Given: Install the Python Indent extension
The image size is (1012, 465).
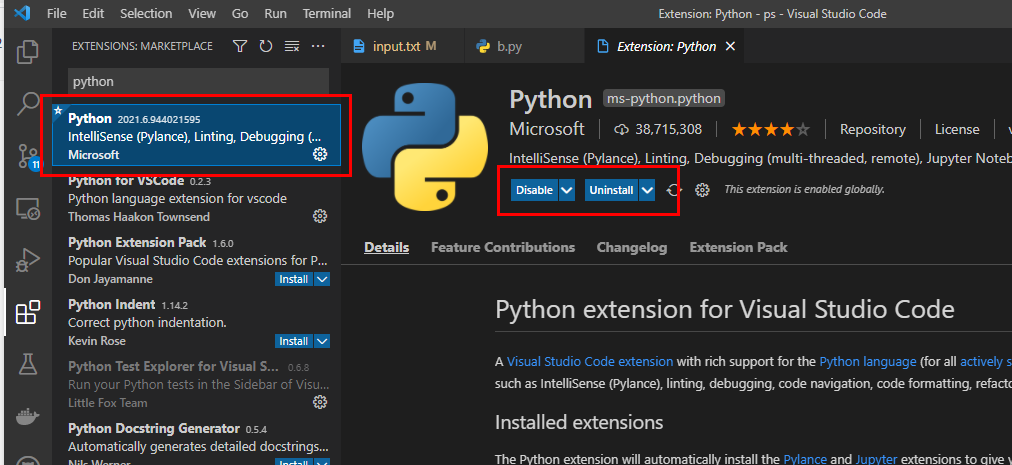Looking at the screenshot, I should 294,341.
